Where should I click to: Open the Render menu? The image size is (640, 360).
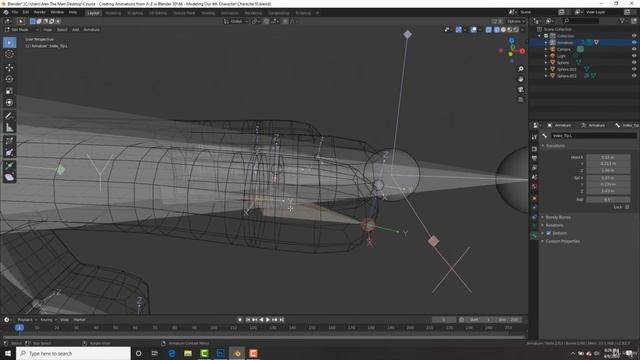click(x=40, y=13)
